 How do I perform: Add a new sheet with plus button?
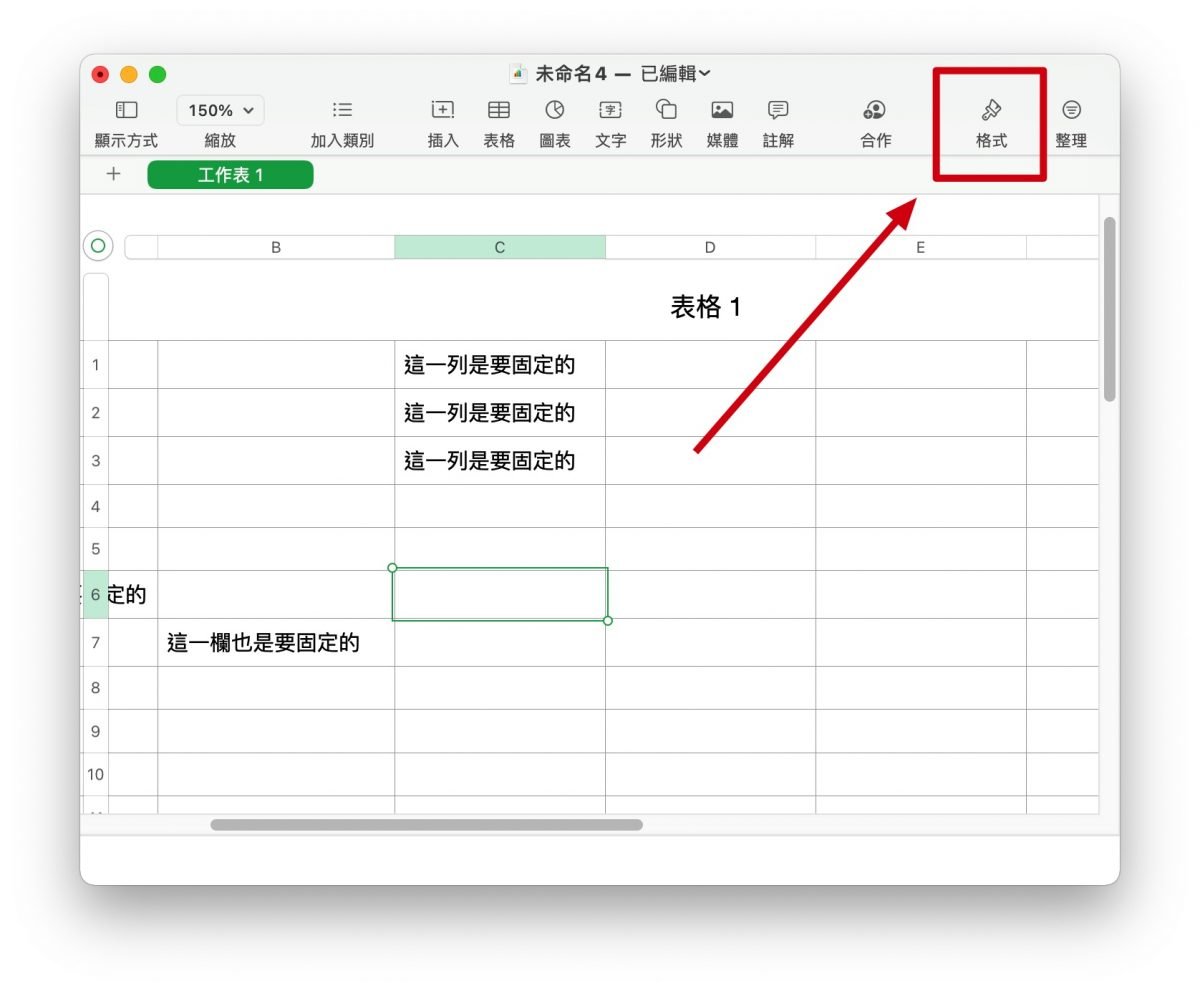click(113, 174)
